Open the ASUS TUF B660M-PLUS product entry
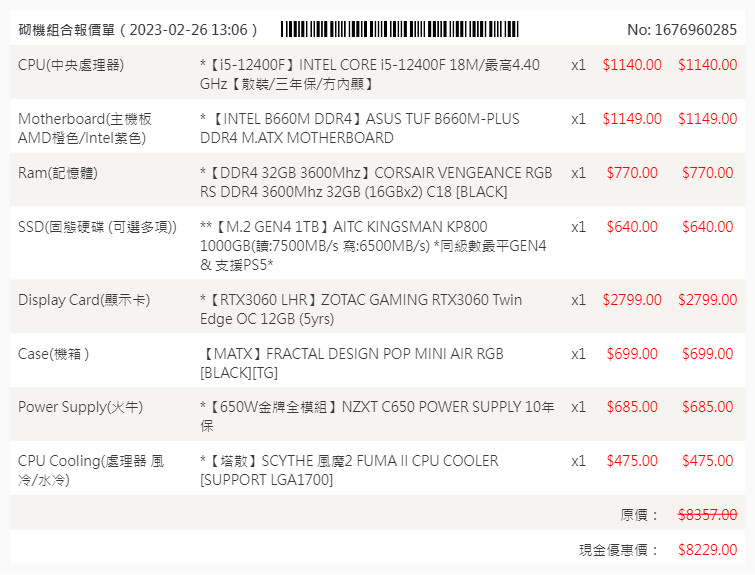Image resolution: width=755 pixels, height=575 pixels. 360,128
